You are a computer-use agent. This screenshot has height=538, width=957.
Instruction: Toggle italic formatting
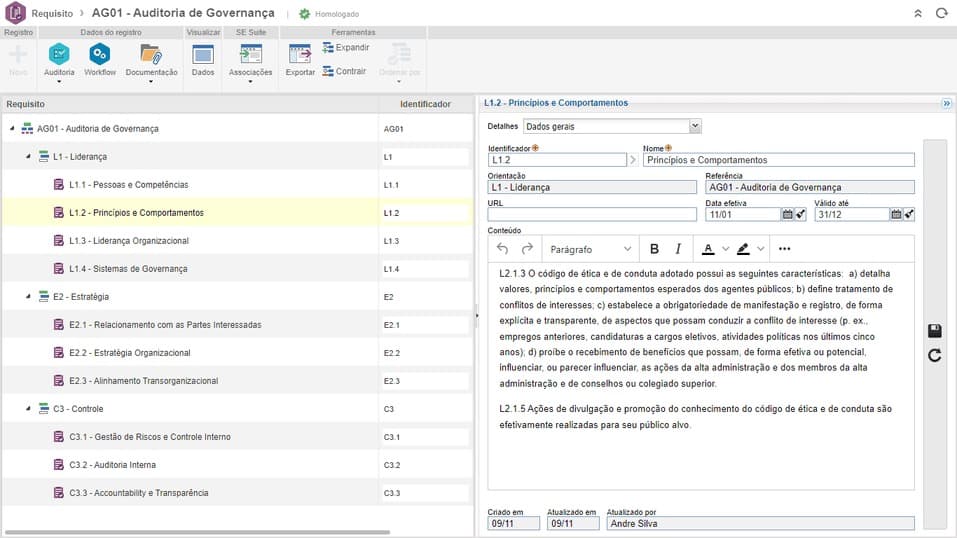click(x=678, y=249)
